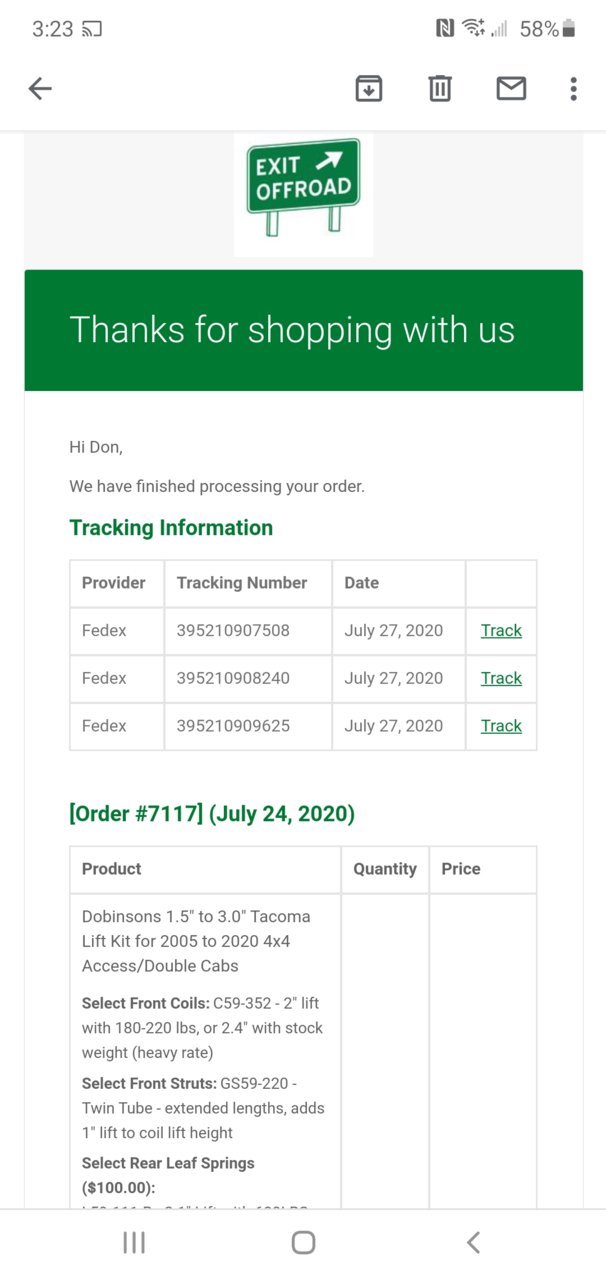606x1279 pixels.
Task: Tap the Wi-Fi status icon
Action: click(474, 29)
